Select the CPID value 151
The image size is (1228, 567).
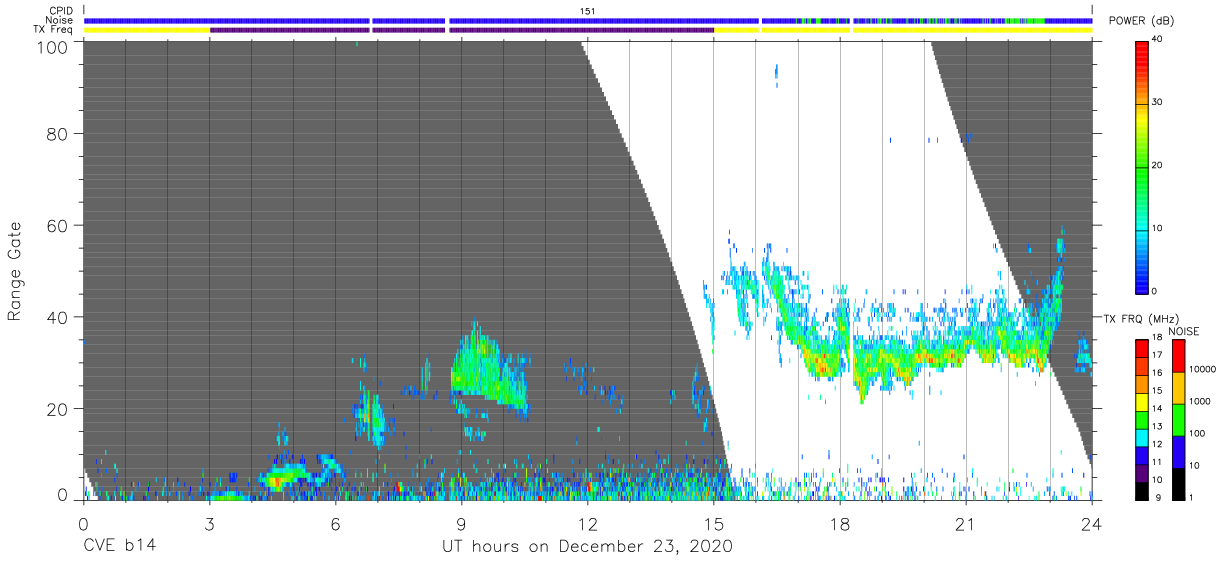588,11
